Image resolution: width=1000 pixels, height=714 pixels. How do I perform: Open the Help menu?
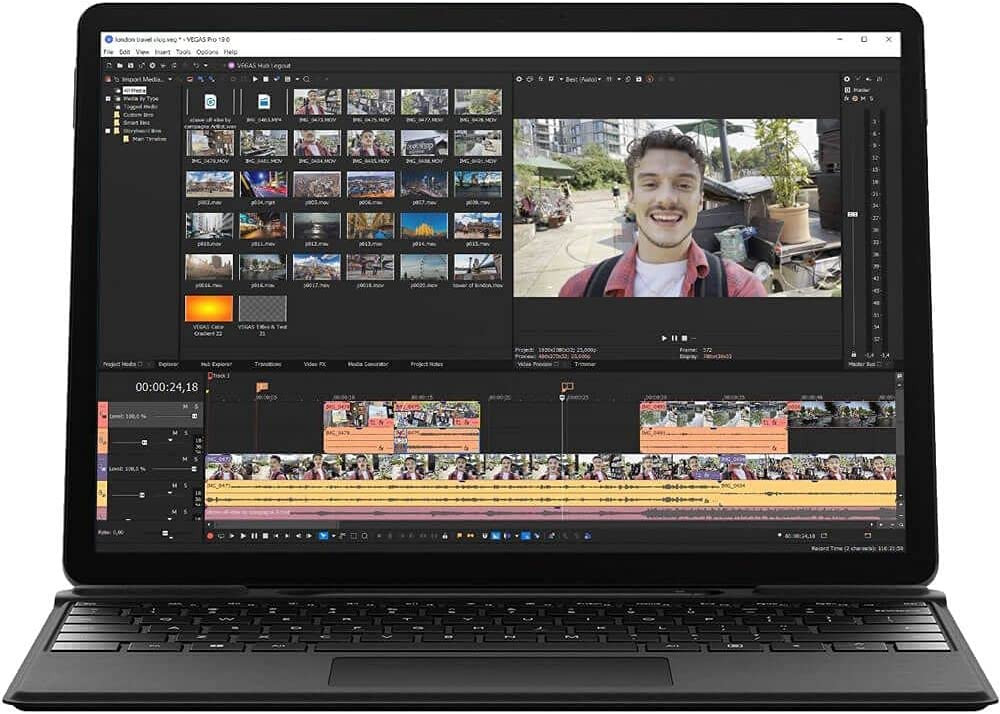pos(231,52)
